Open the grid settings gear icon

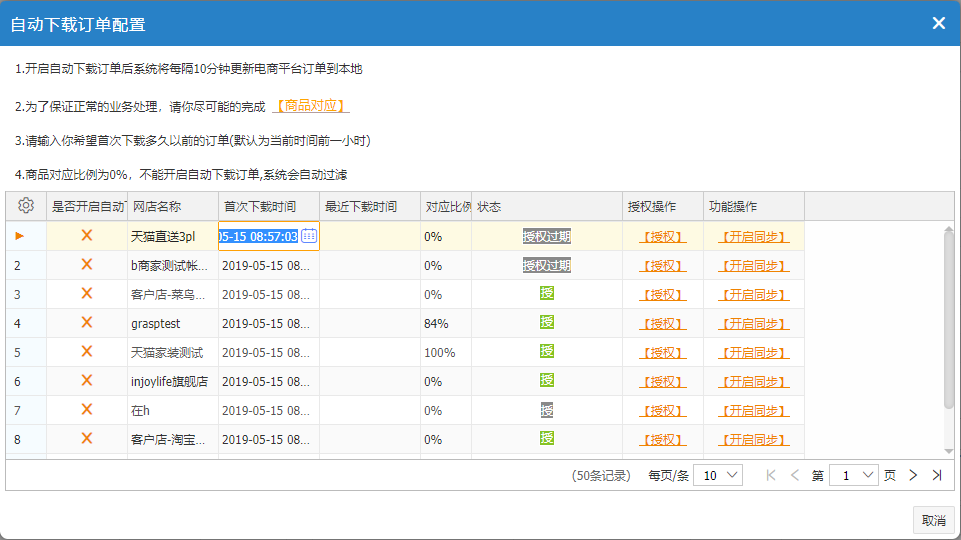(x=26, y=206)
